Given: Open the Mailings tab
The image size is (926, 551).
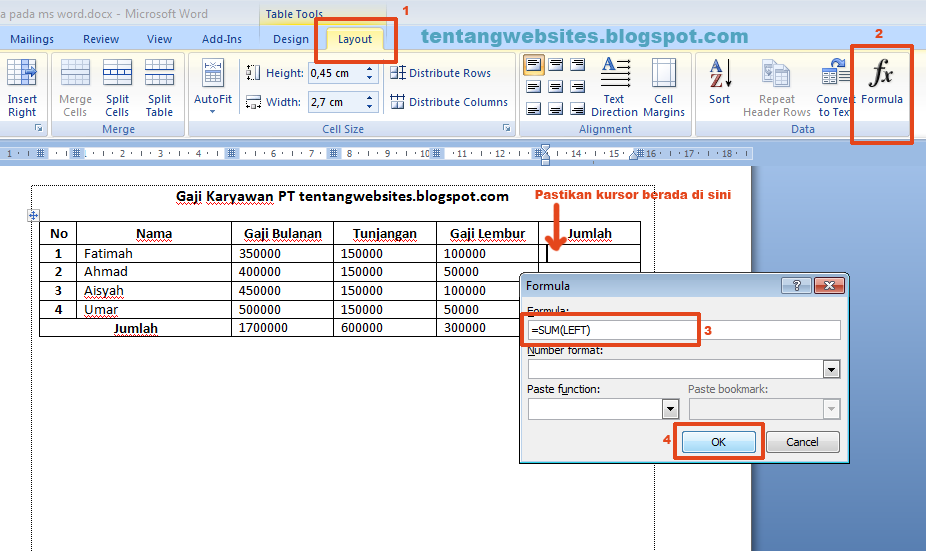Looking at the screenshot, I should pyautogui.click(x=32, y=39).
